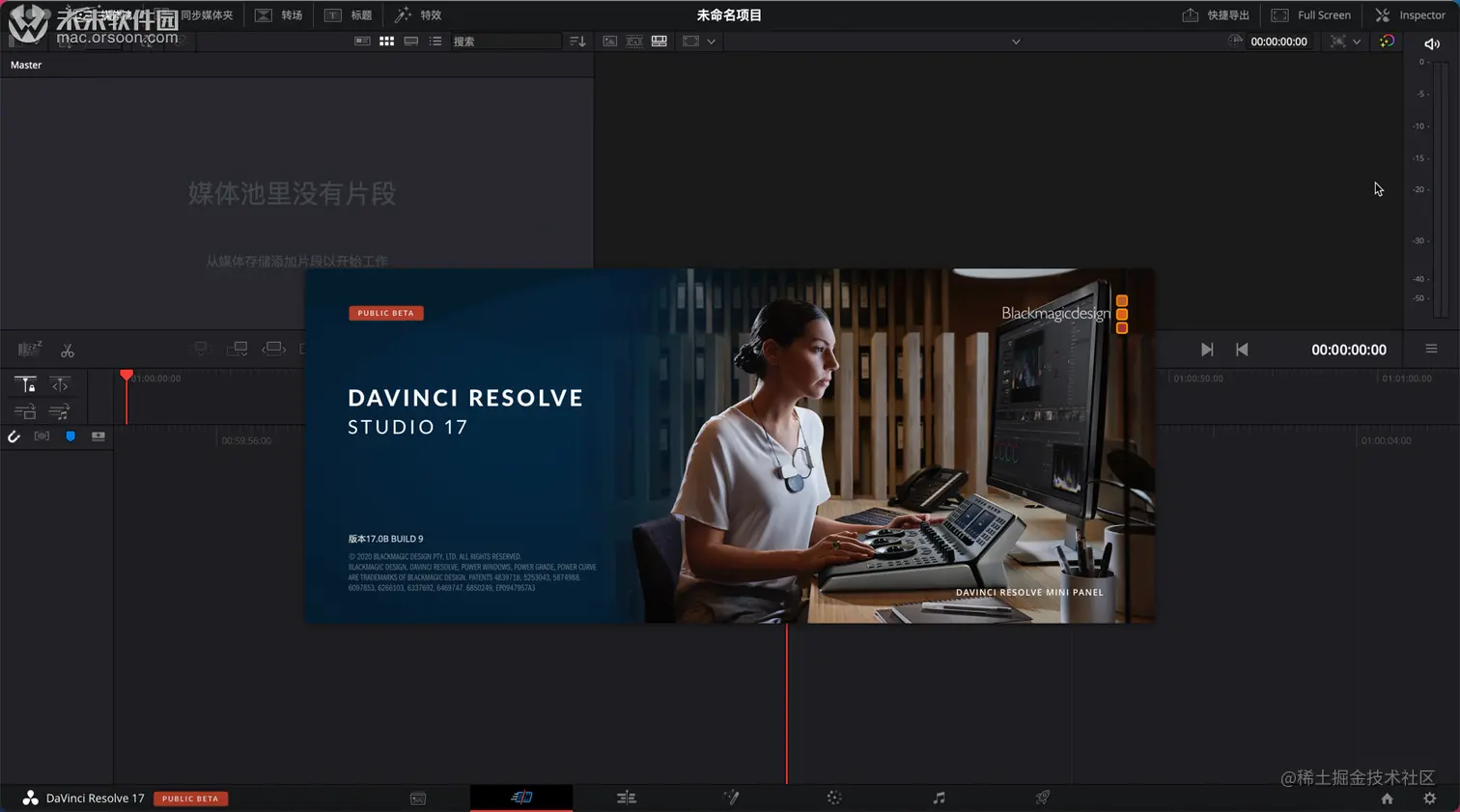Screen dimensions: 1460x812
Task: Switch to the Media page
Action: point(418,798)
